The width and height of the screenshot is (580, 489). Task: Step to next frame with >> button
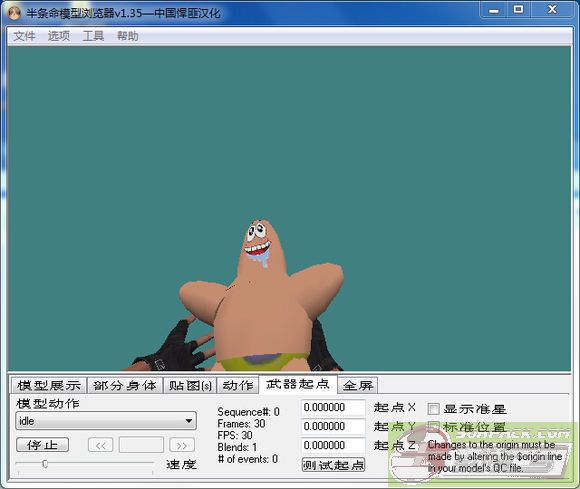[182, 445]
